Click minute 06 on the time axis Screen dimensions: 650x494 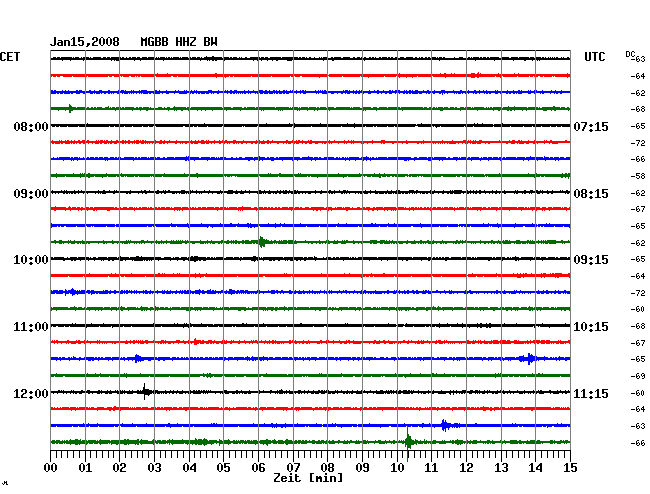tap(258, 467)
